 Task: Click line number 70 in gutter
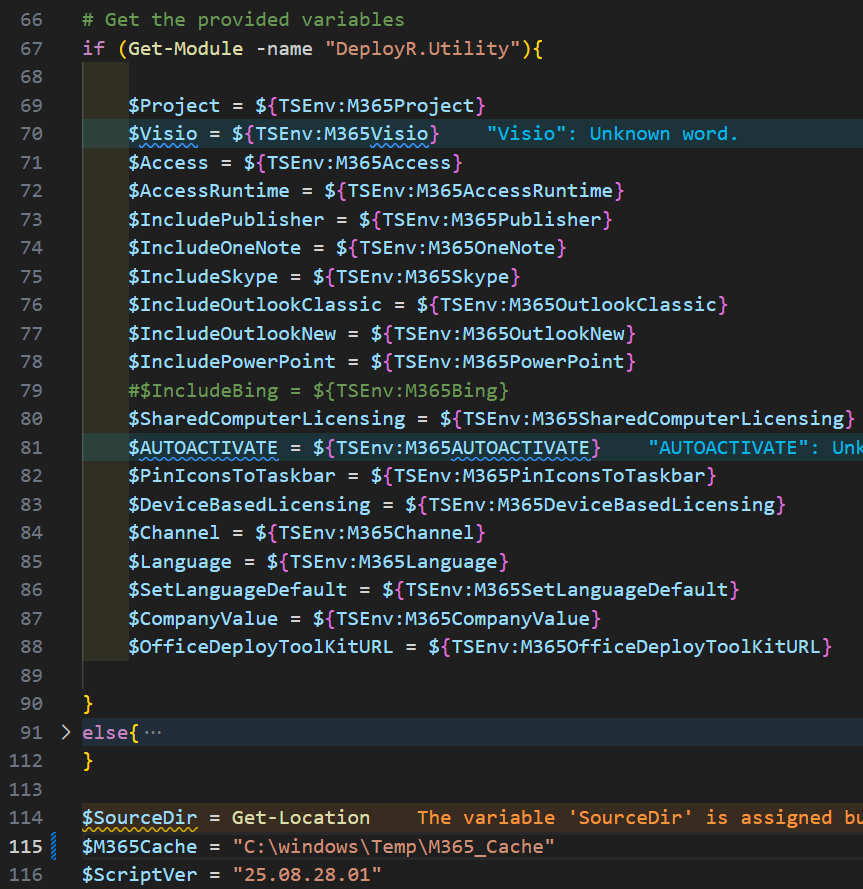[31, 134]
